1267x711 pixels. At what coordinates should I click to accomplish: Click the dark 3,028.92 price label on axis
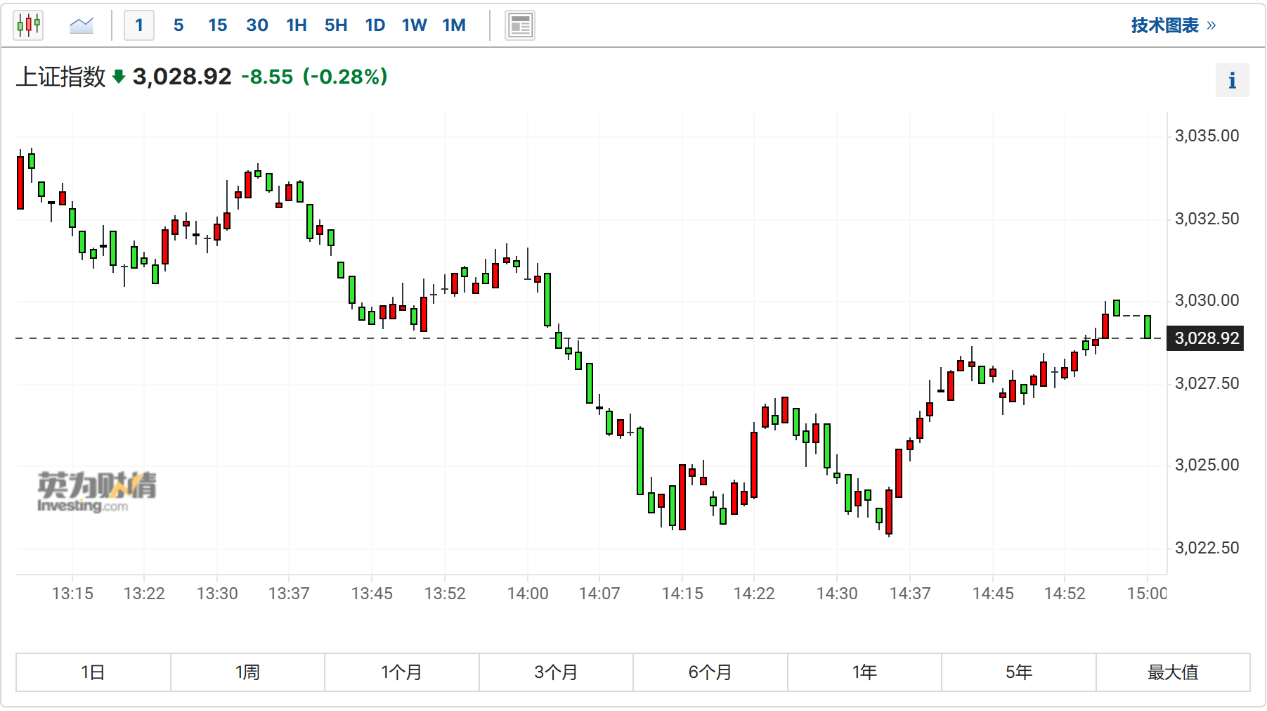[1207, 339]
